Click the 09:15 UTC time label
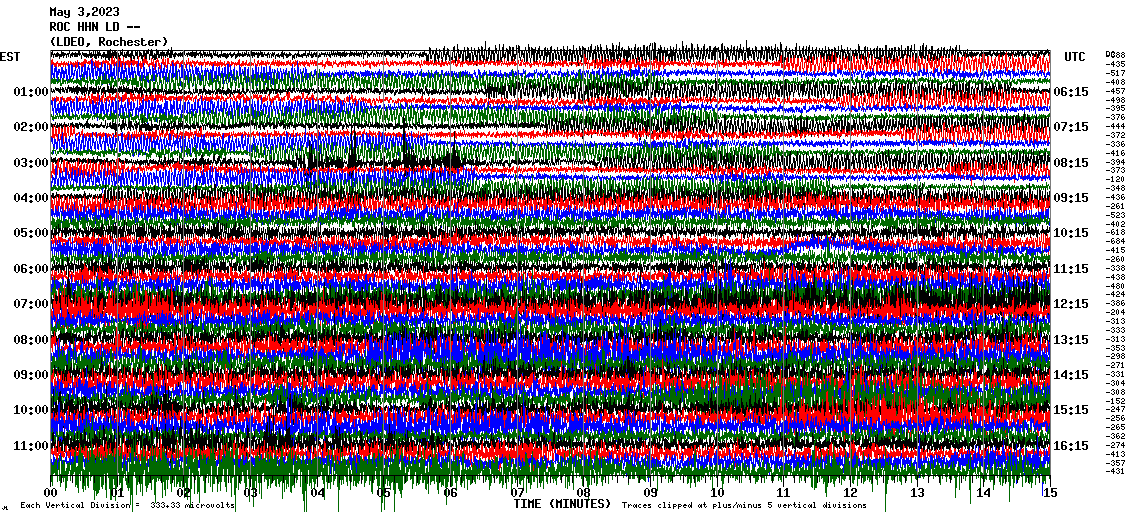Screen dimensions: 1130x519 (x=1071, y=198)
